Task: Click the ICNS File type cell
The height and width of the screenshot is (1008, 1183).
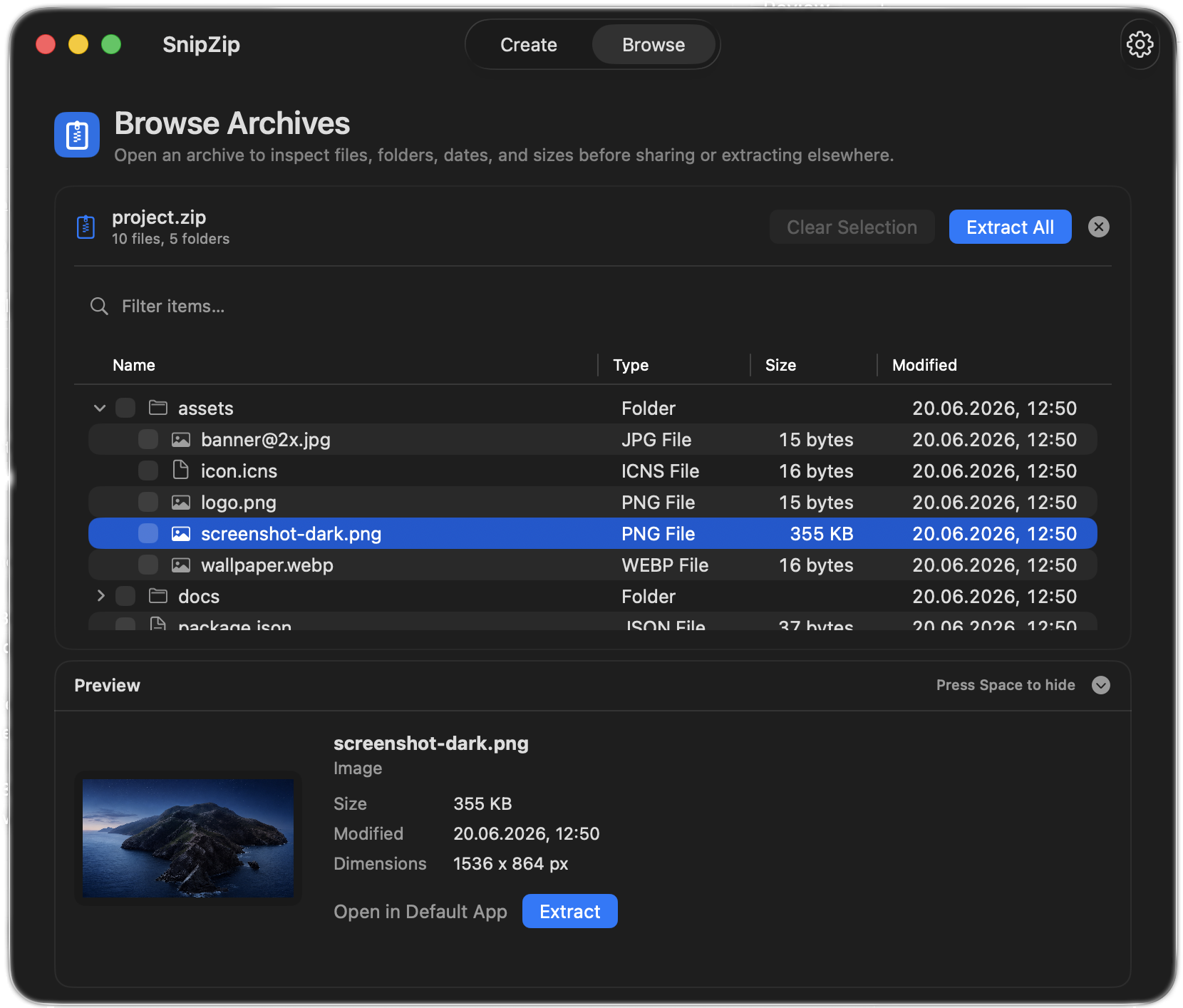Action: pyautogui.click(x=660, y=471)
